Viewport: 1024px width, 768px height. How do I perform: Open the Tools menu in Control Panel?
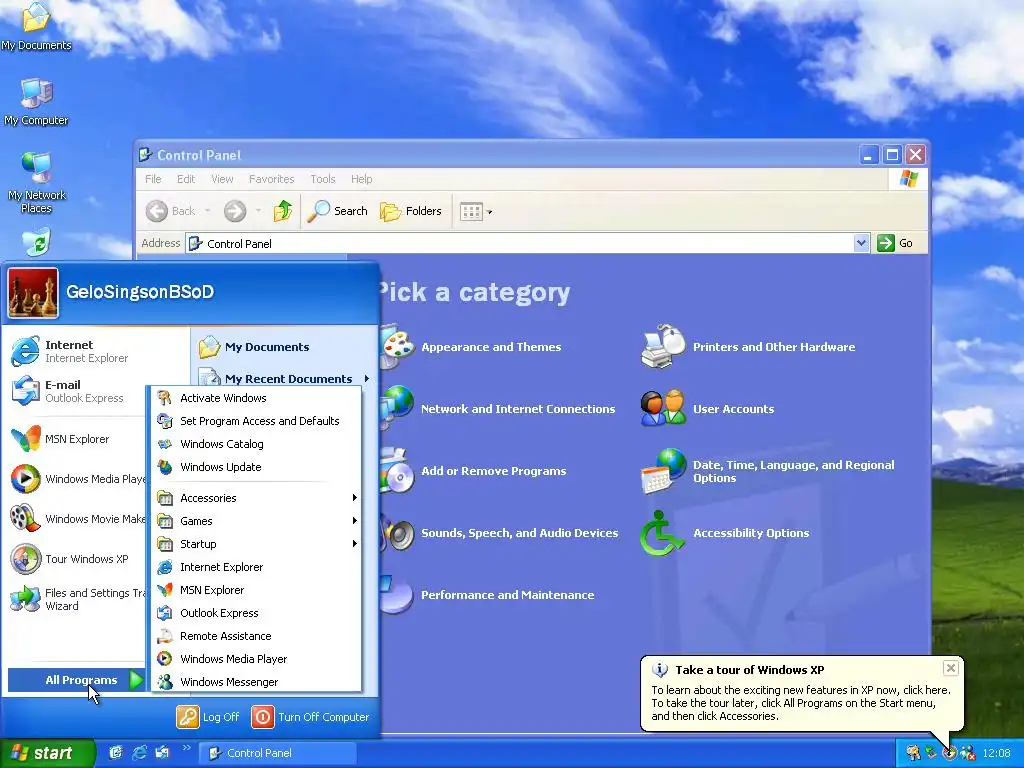point(323,179)
